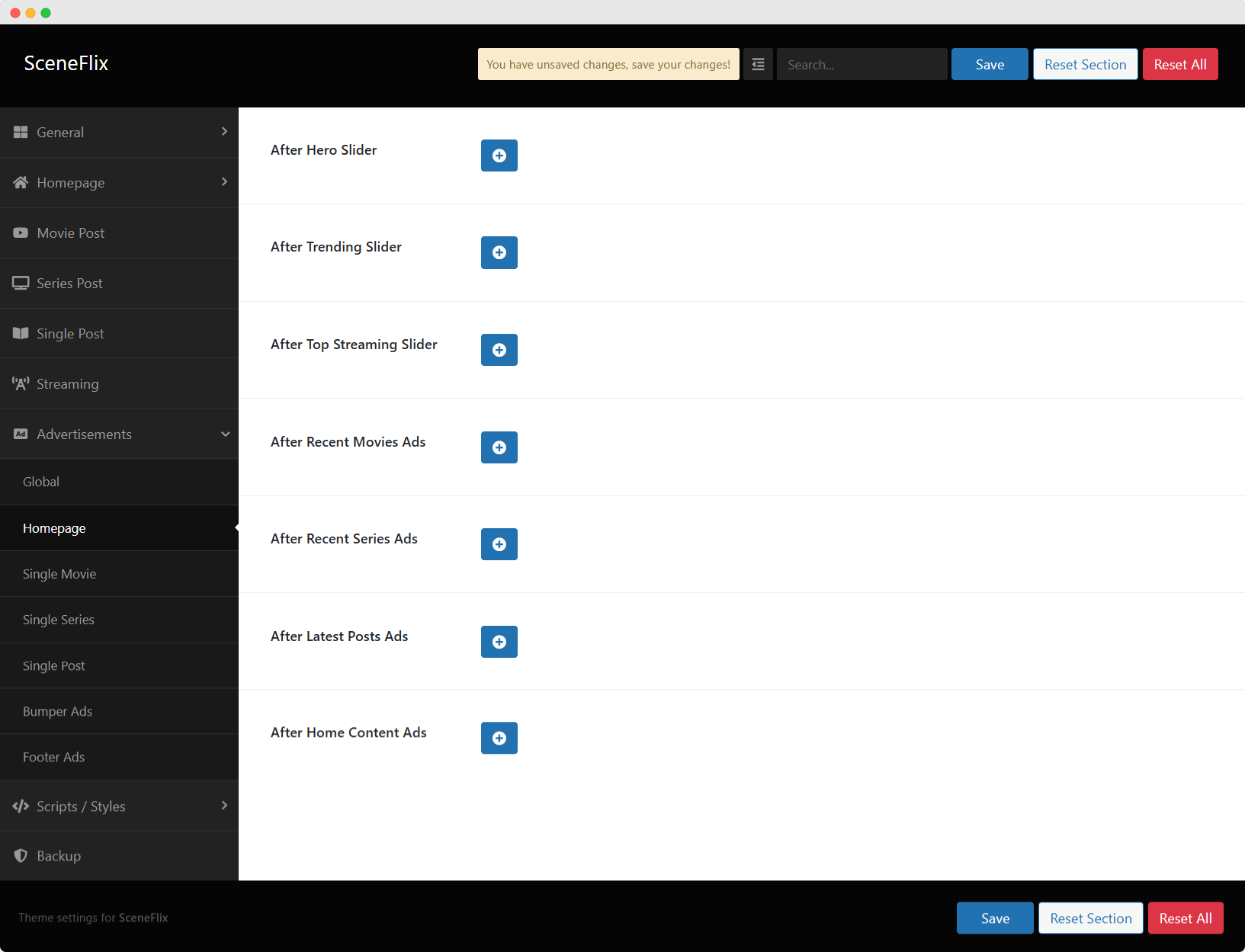Image resolution: width=1245 pixels, height=952 pixels.
Task: Select the Single Series ads submenu
Action: pos(119,620)
